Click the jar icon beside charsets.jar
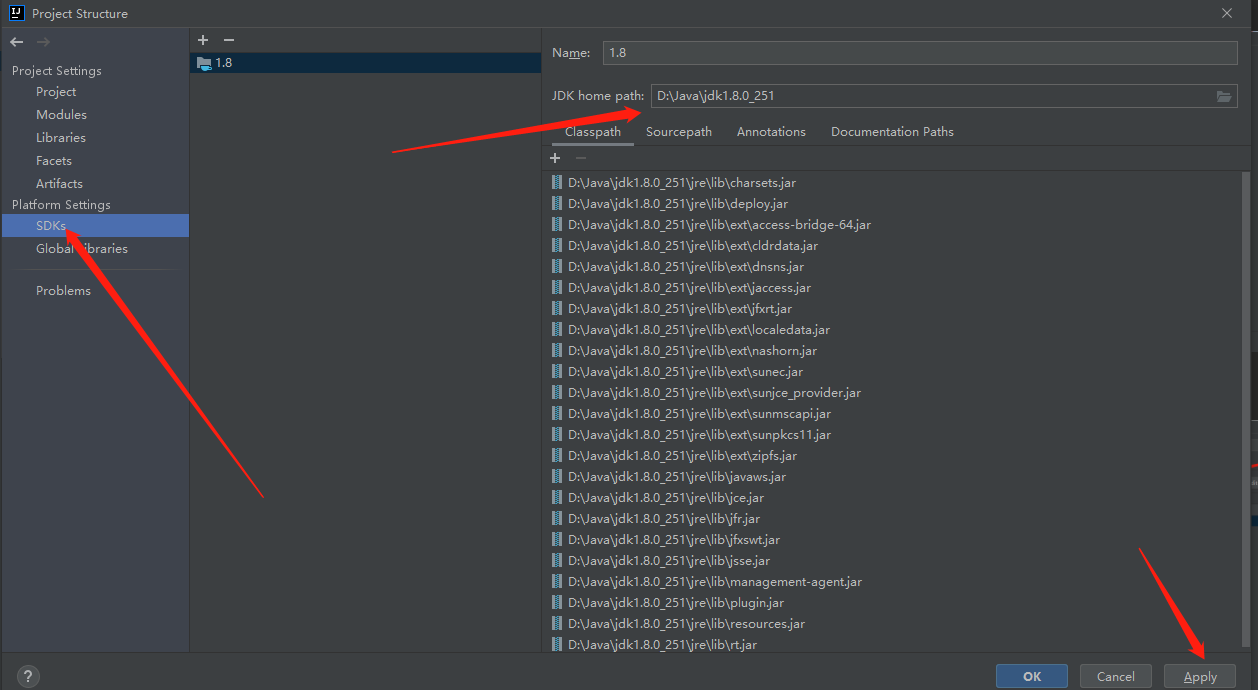This screenshot has width=1258, height=690. tap(557, 183)
